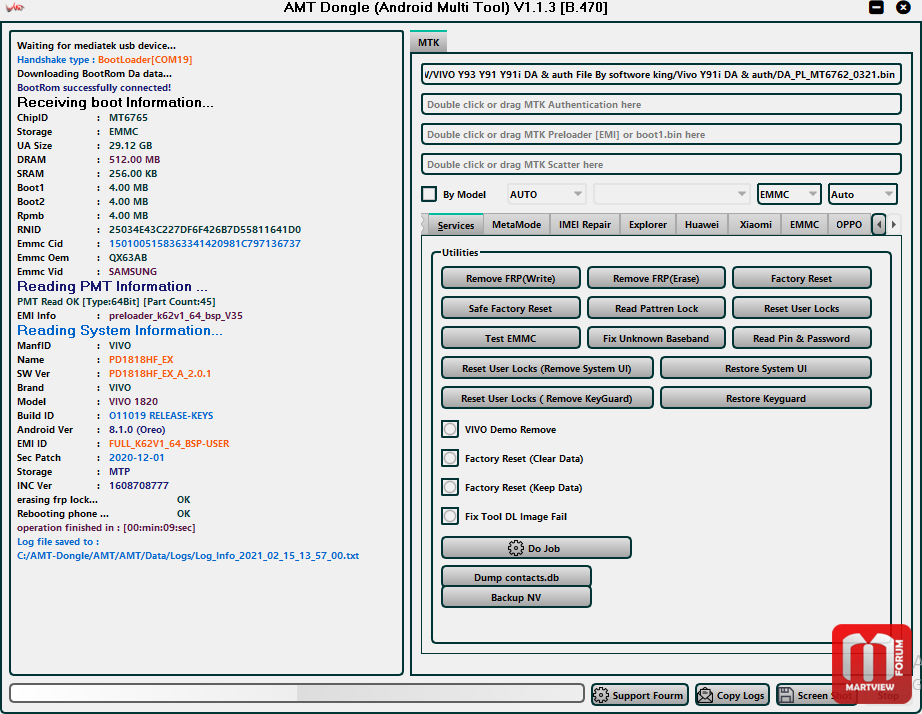
Task: Click the progress bar at the bottom
Action: [297, 693]
